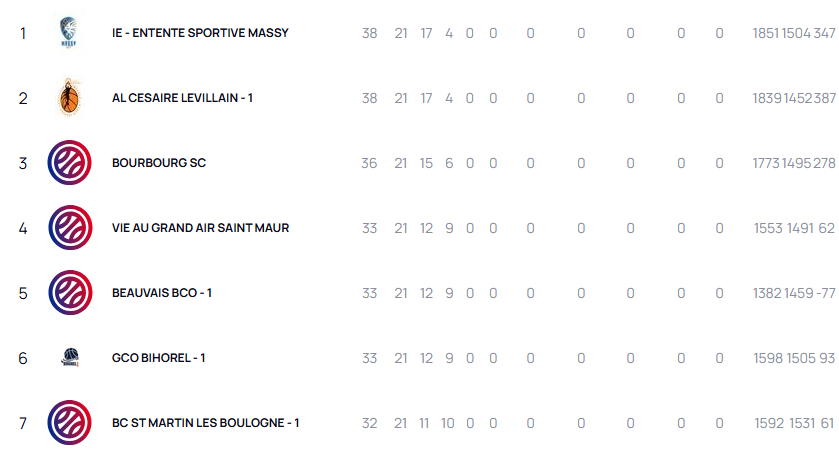Select the GCO Bihorel - 1 team name
Viewport: 839px width, 450px height.
[159, 358]
